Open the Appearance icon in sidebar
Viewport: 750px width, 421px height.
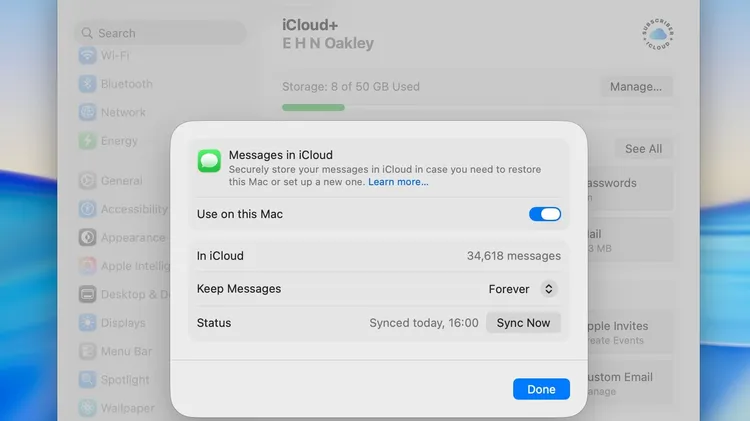click(x=88, y=238)
